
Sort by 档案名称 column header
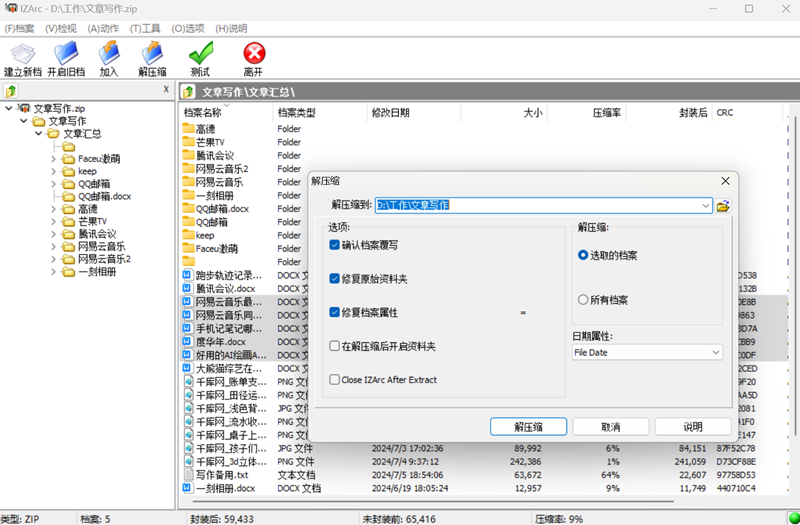(x=226, y=113)
